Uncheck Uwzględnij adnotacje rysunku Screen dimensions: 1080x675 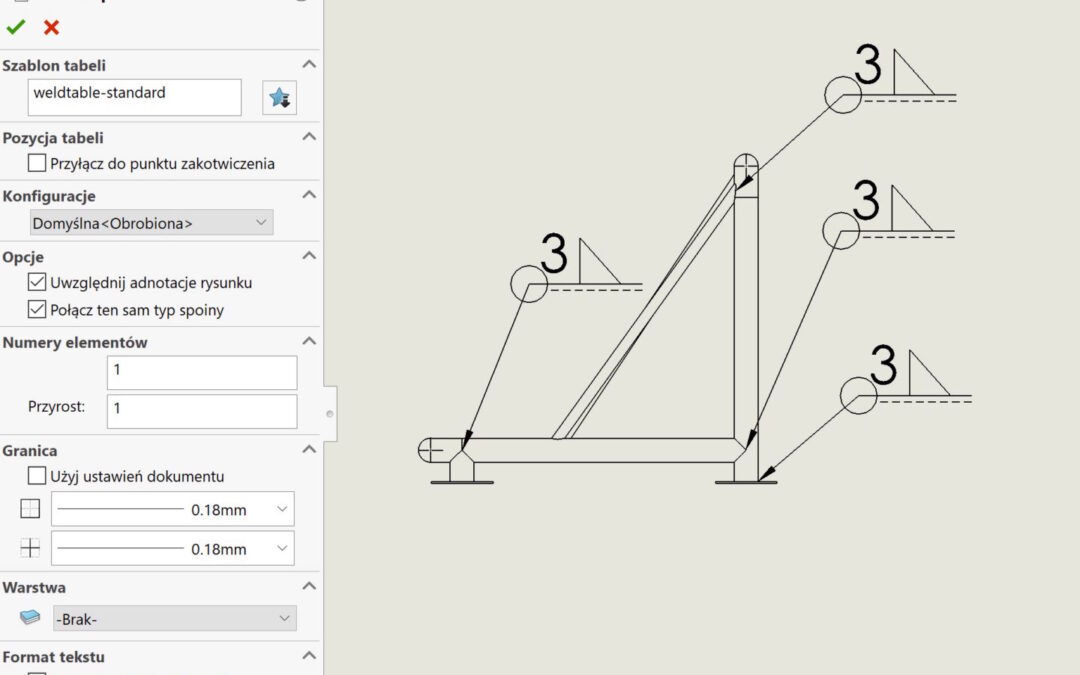(x=37, y=282)
